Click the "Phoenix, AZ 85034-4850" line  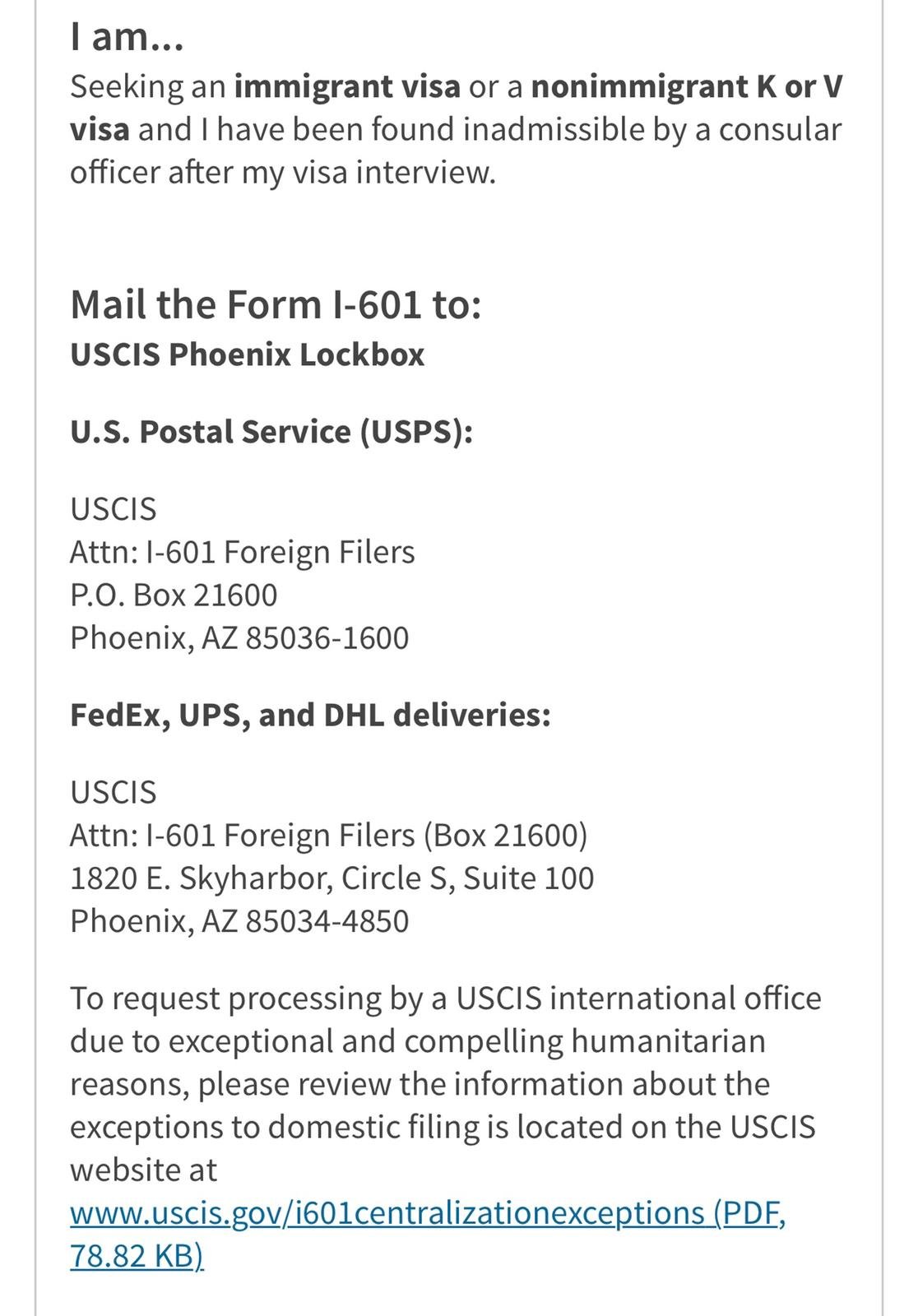(x=239, y=921)
